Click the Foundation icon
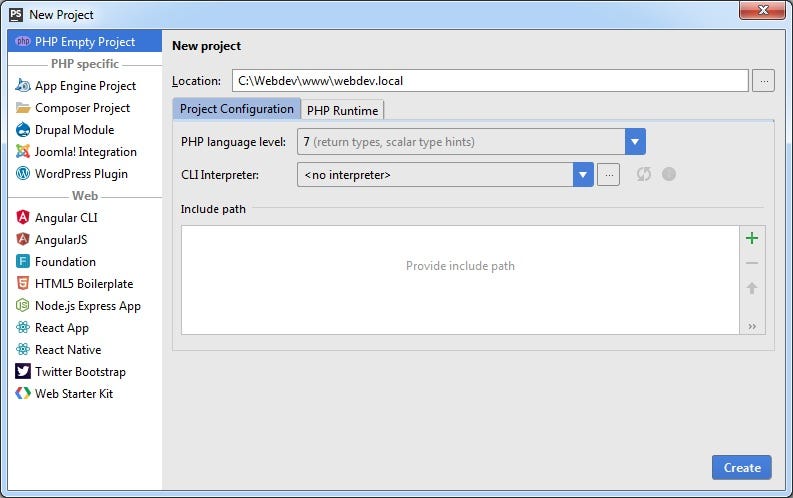The width and height of the screenshot is (793, 498). 23,261
